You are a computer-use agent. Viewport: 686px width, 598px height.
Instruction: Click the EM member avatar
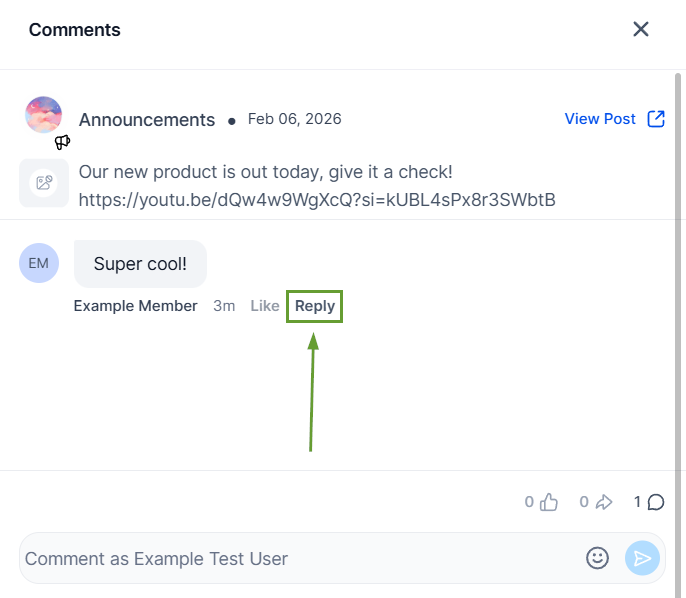tap(39, 263)
